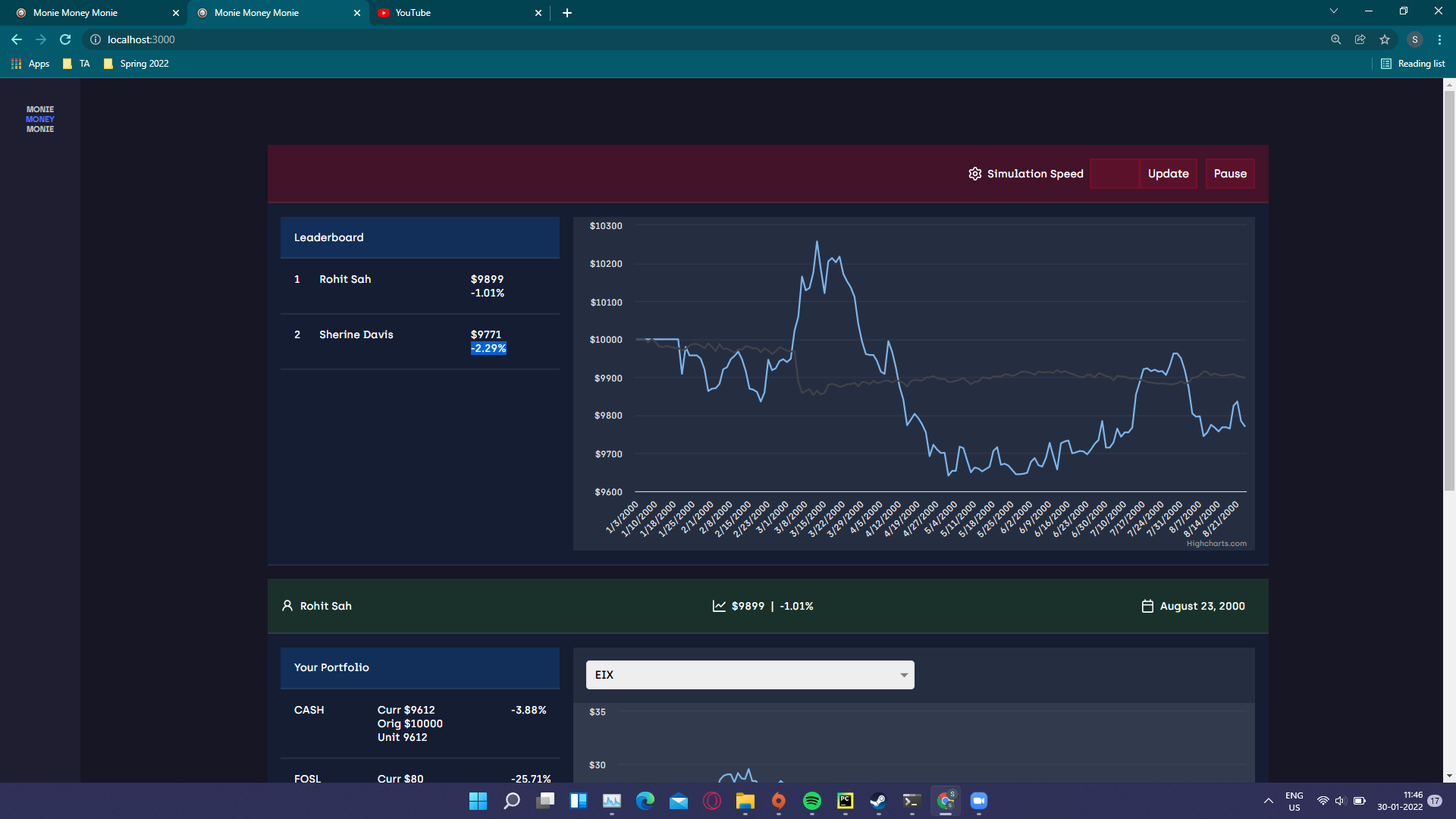This screenshot has width=1456, height=819.
Task: Open the Reading list panel
Action: point(1413,64)
